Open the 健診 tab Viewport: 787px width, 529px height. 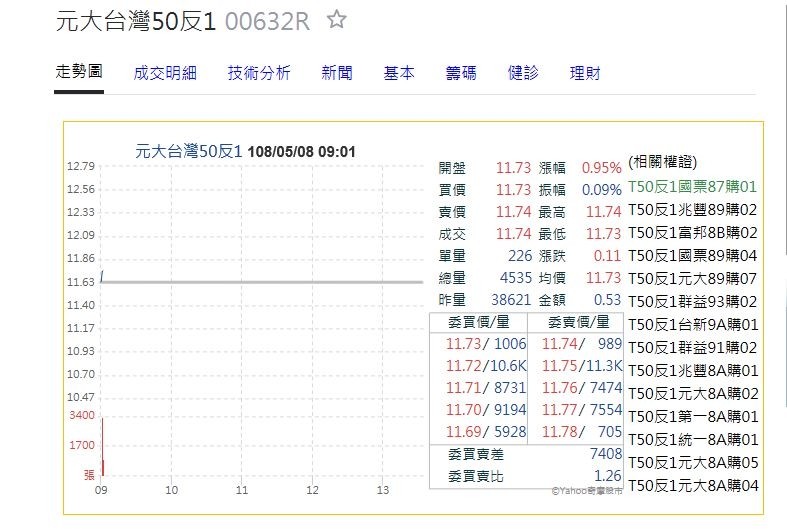click(523, 73)
